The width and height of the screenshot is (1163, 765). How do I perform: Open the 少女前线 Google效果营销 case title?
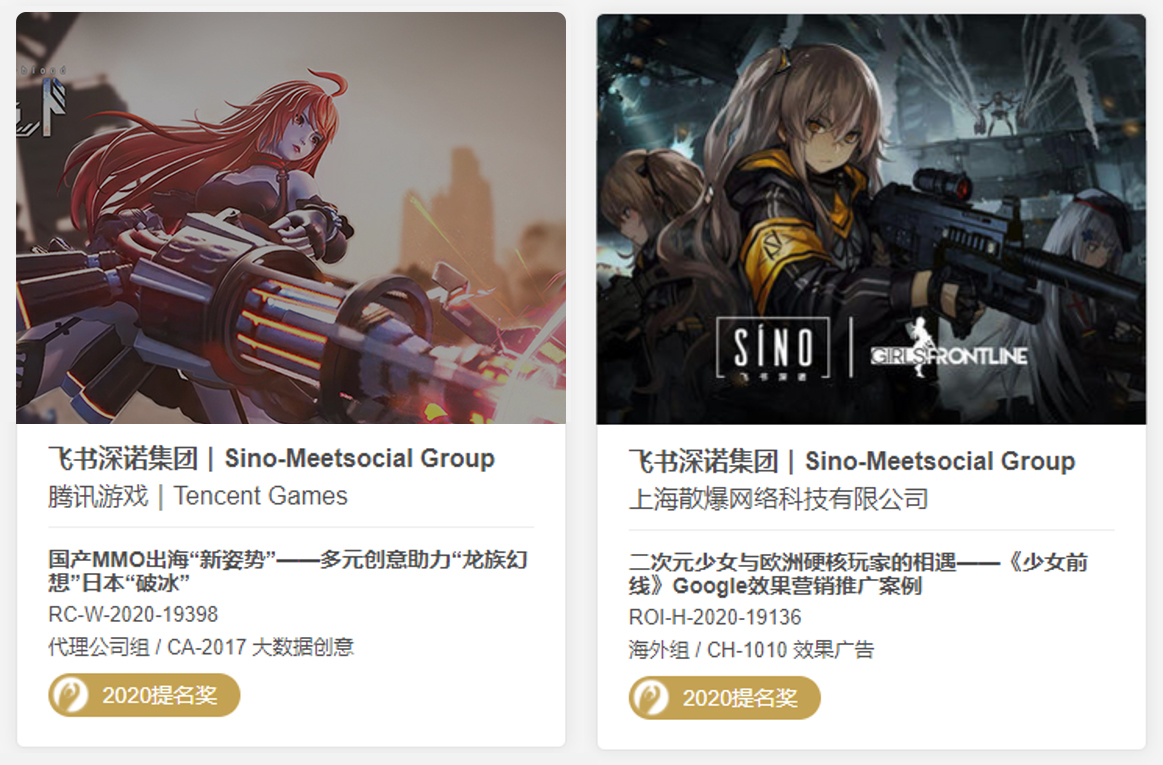[858, 574]
